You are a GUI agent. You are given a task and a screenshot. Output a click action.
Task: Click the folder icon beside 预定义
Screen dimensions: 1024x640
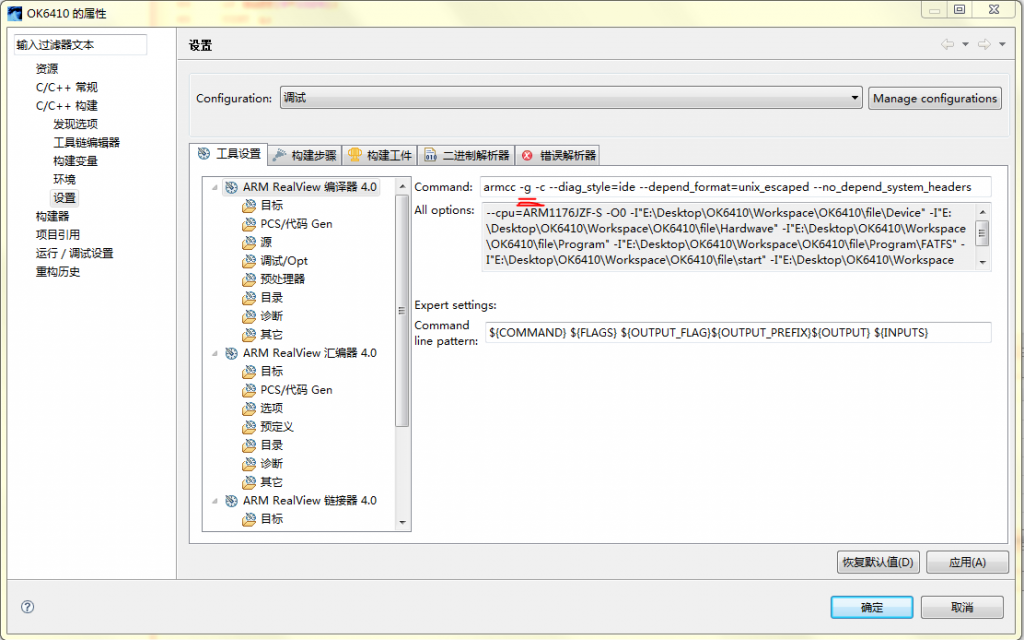pos(249,427)
